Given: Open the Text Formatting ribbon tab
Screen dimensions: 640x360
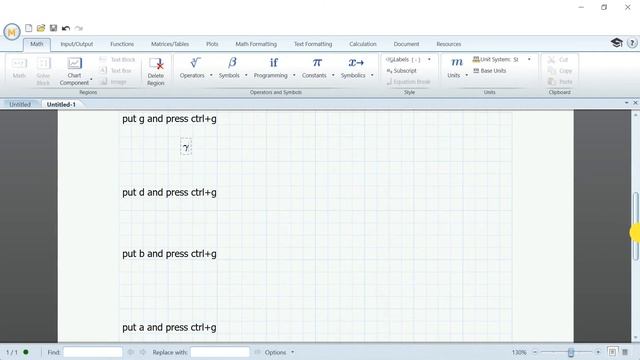Looking at the screenshot, I should tap(313, 44).
